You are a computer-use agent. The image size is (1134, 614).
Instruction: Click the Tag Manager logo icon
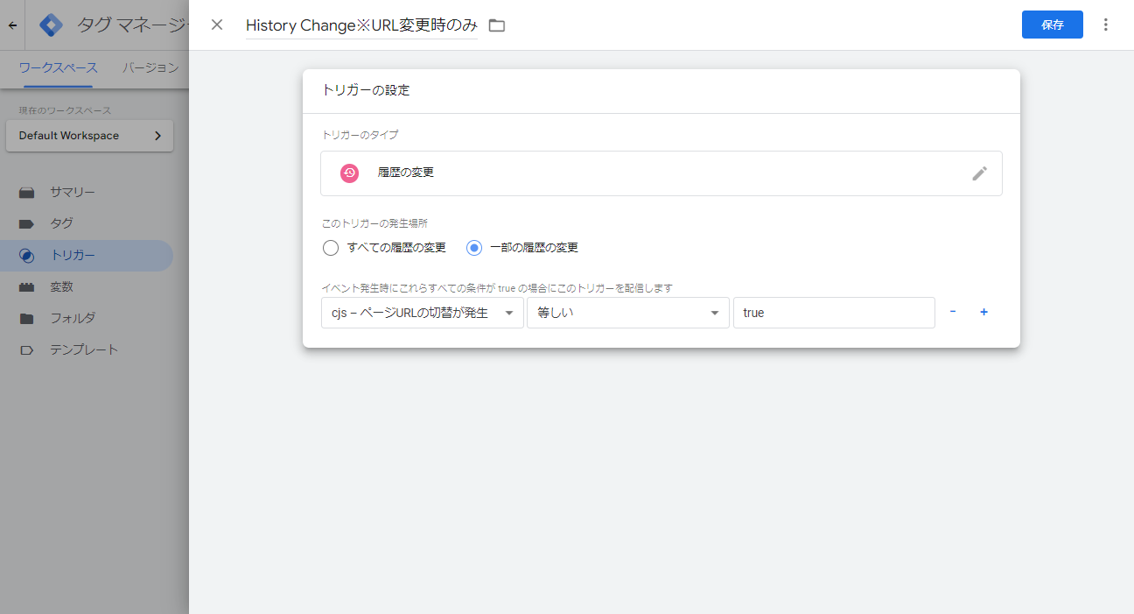click(51, 25)
